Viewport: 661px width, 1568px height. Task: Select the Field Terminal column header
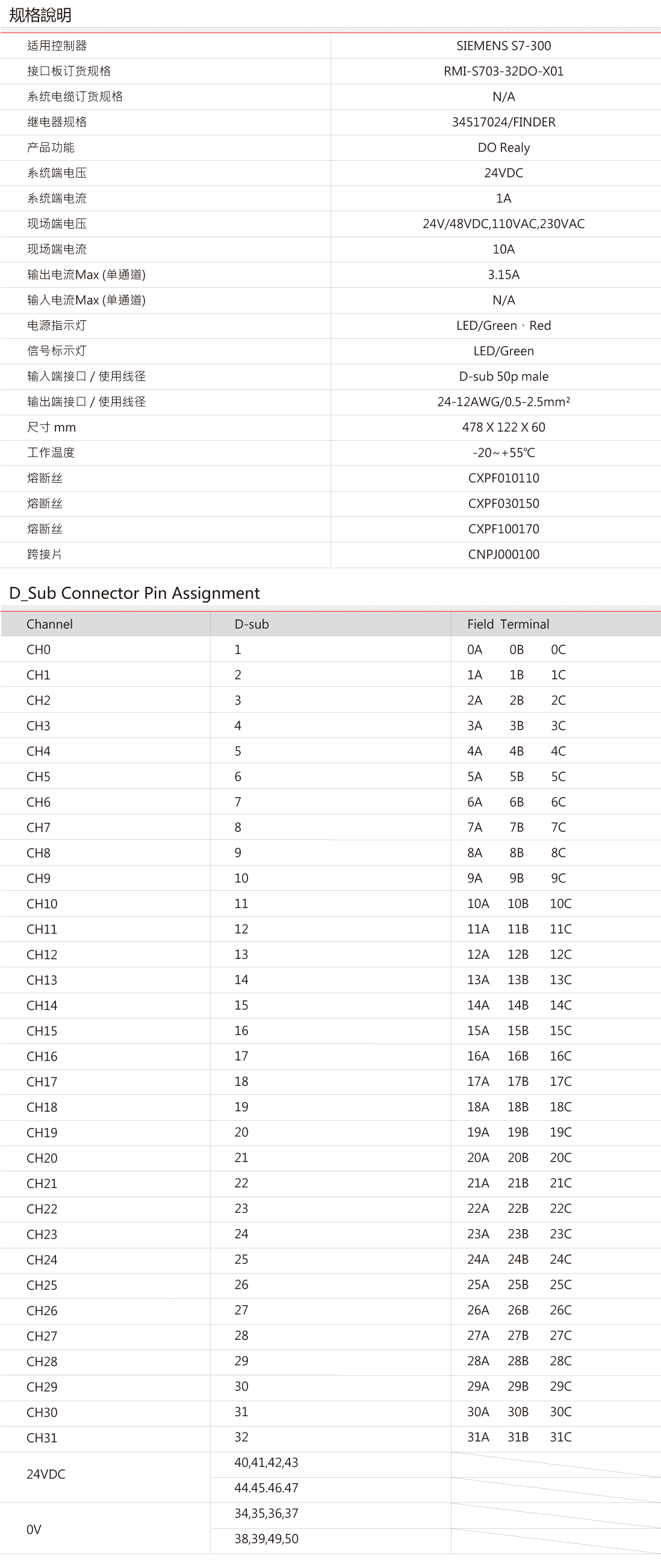pos(507,624)
